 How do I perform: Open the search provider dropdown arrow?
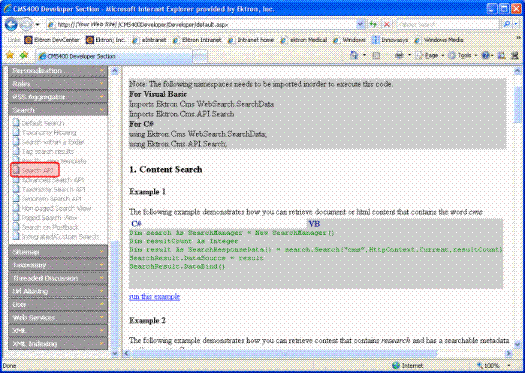[x=516, y=24]
